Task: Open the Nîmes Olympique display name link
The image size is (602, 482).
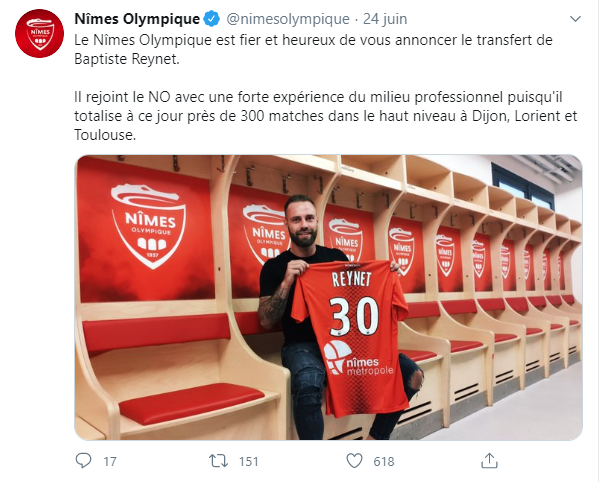Action: tap(138, 19)
